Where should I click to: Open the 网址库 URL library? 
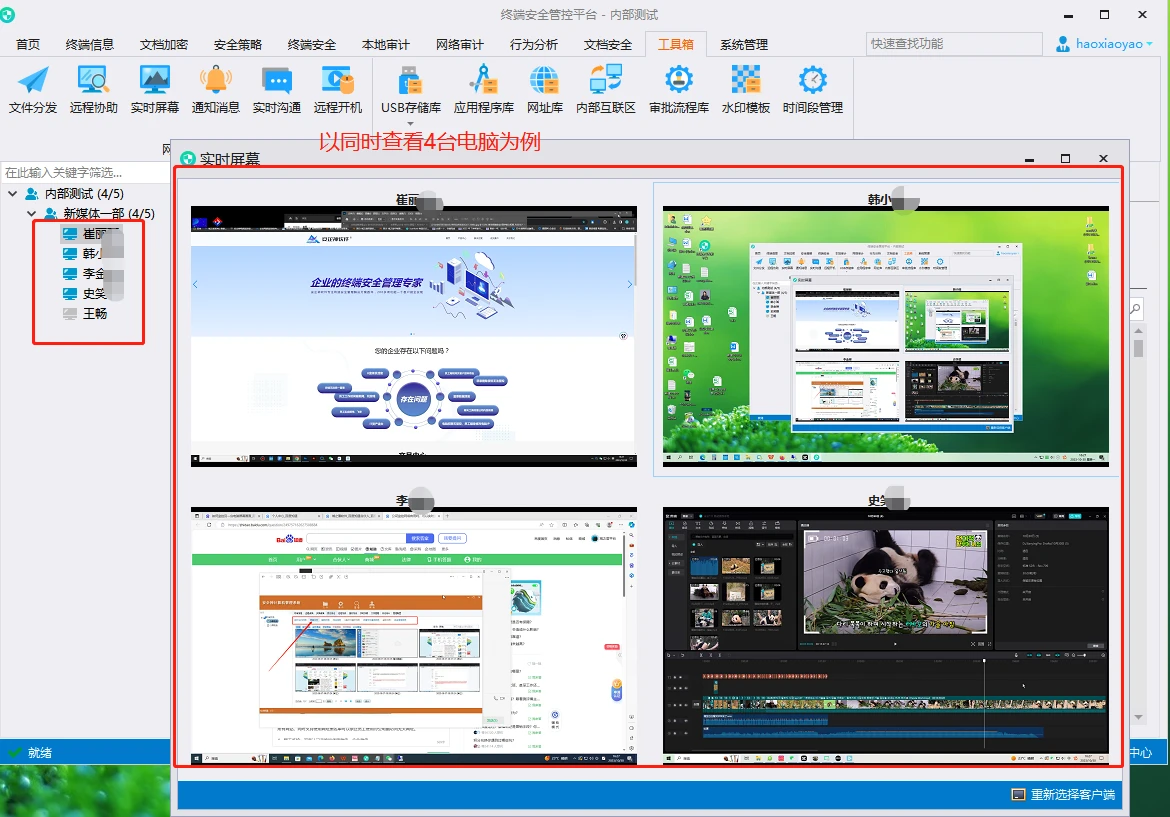click(545, 90)
